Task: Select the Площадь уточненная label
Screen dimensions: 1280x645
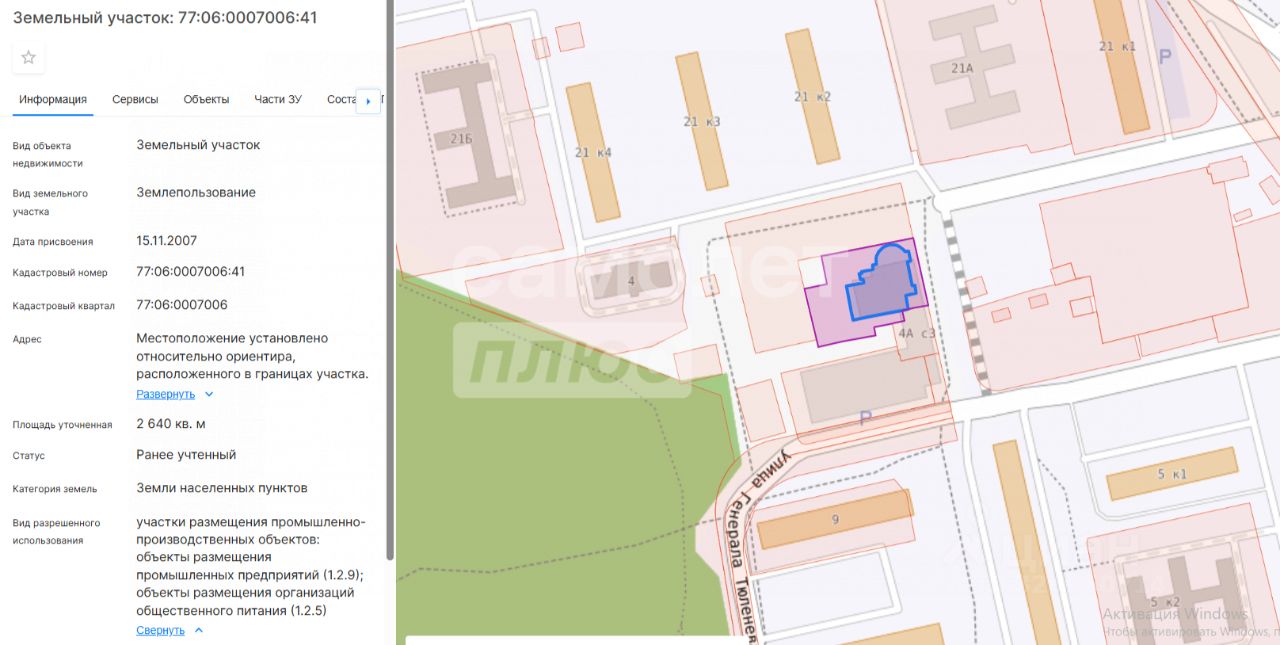Action: point(63,425)
